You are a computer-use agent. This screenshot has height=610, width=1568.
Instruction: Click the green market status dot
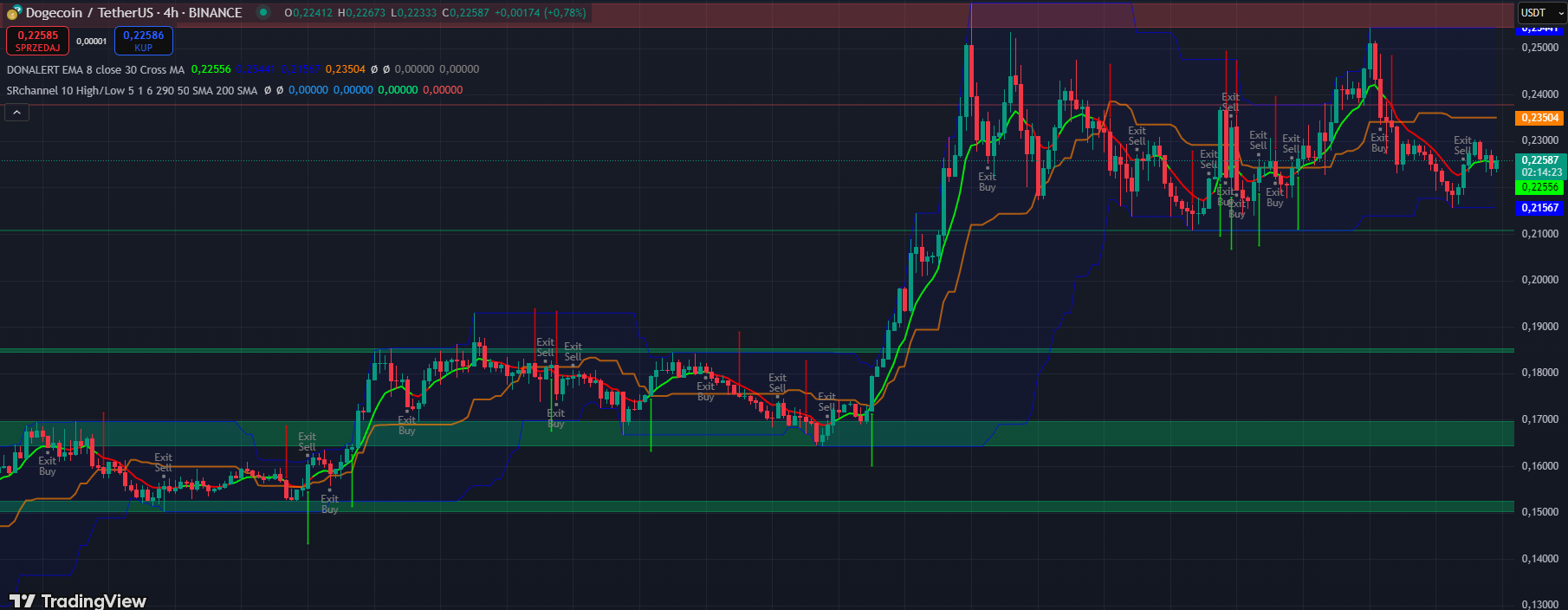tap(263, 13)
